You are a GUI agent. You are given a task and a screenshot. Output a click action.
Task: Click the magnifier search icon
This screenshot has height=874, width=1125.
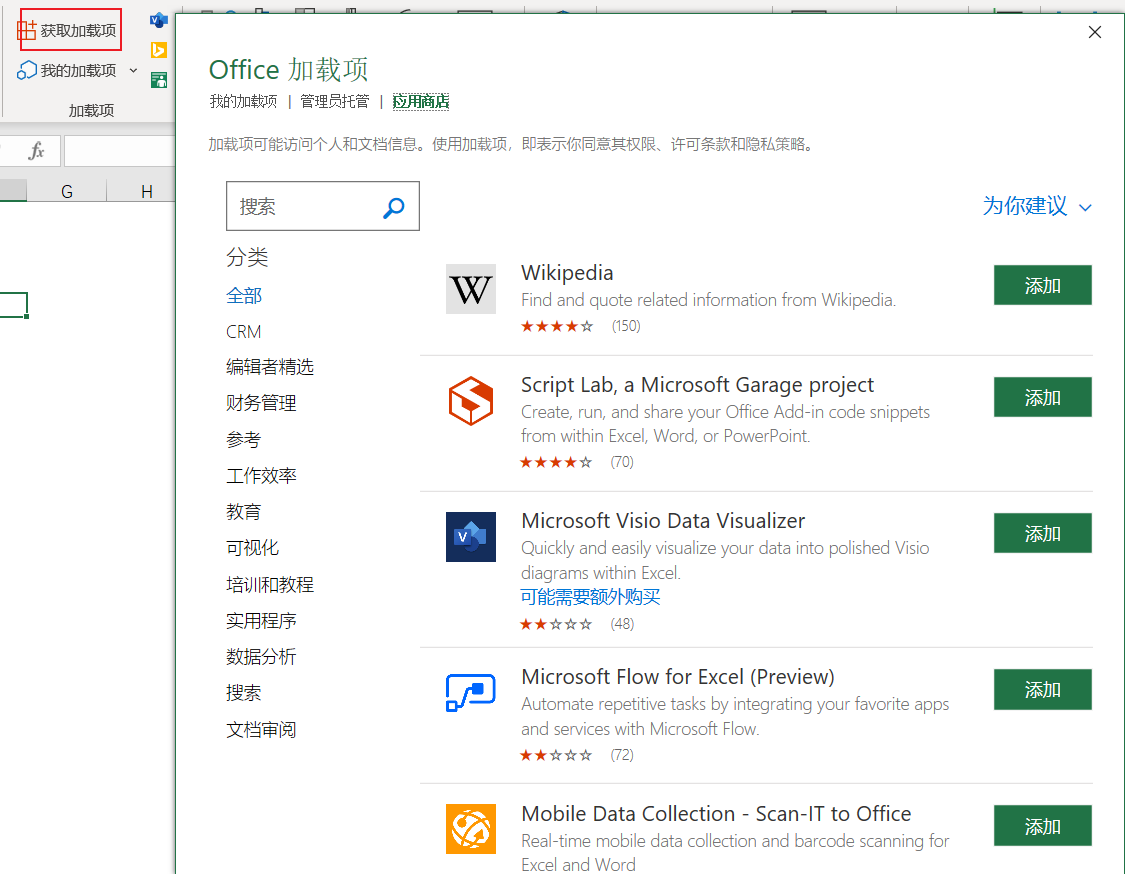[x=394, y=207]
